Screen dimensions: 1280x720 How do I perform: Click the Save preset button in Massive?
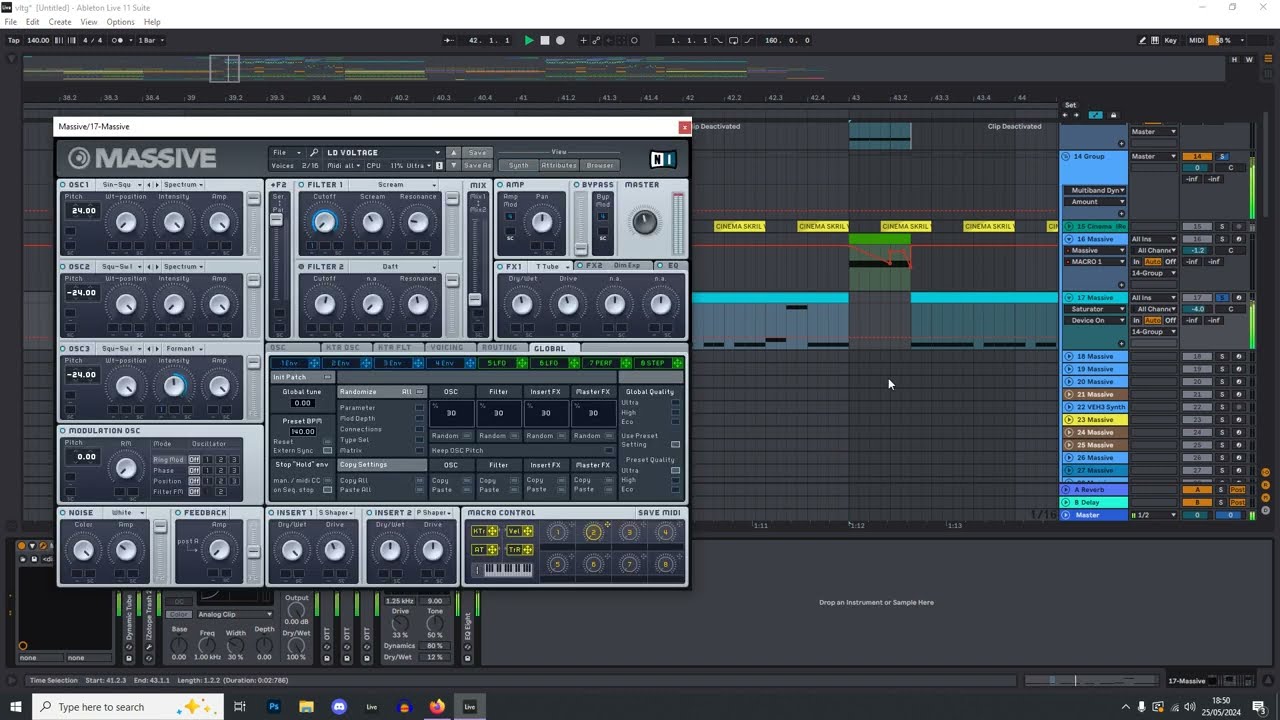[x=477, y=153]
